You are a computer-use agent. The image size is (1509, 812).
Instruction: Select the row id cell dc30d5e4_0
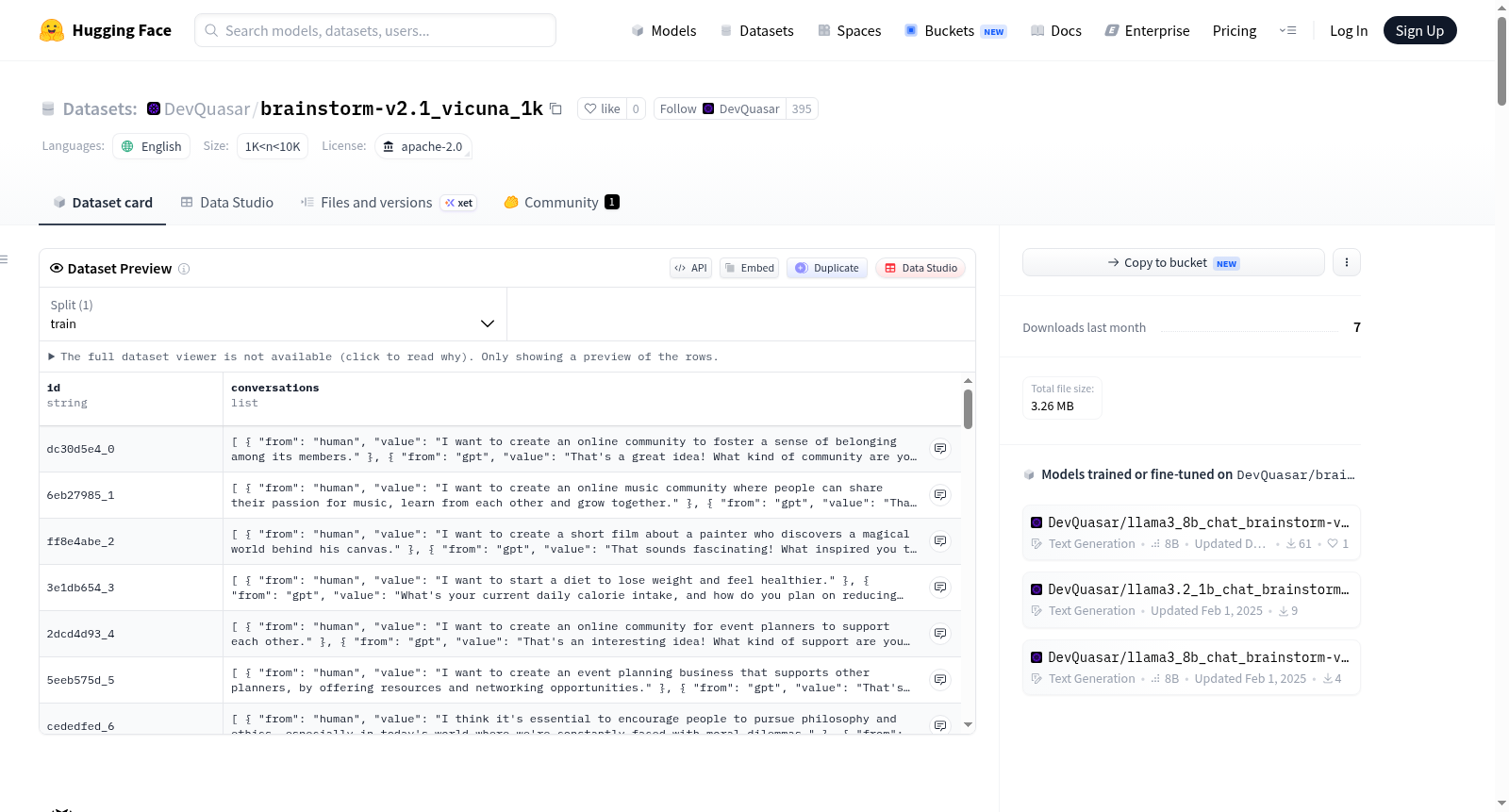pyautogui.click(x=131, y=449)
